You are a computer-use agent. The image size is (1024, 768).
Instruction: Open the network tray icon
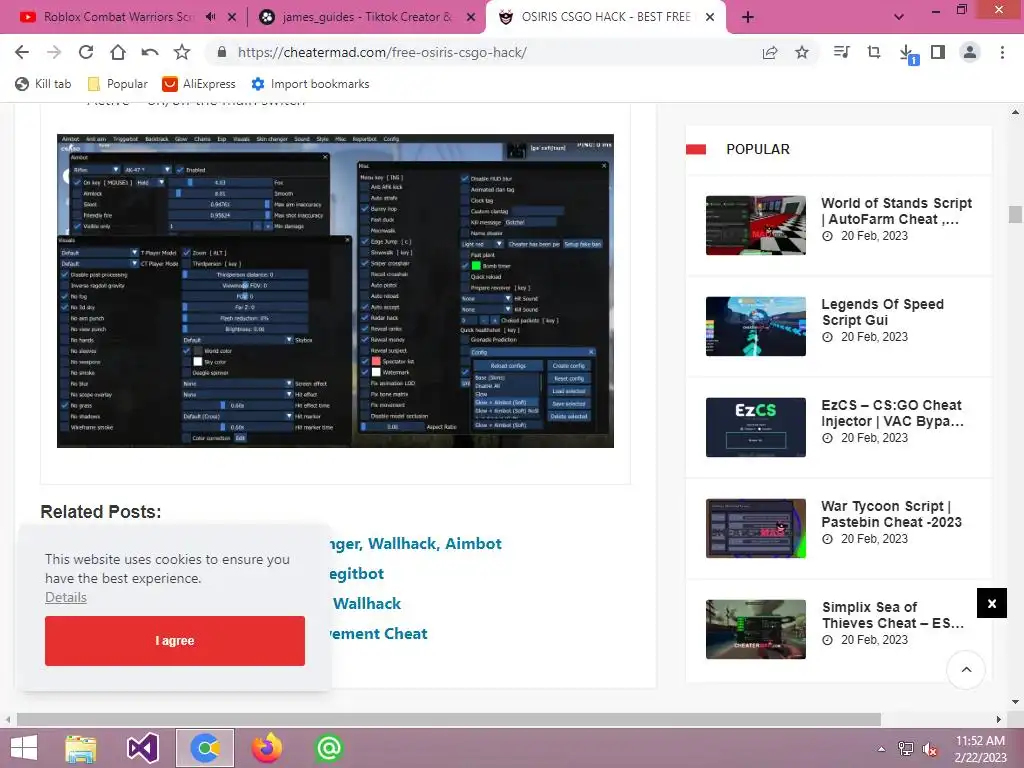tap(906, 749)
